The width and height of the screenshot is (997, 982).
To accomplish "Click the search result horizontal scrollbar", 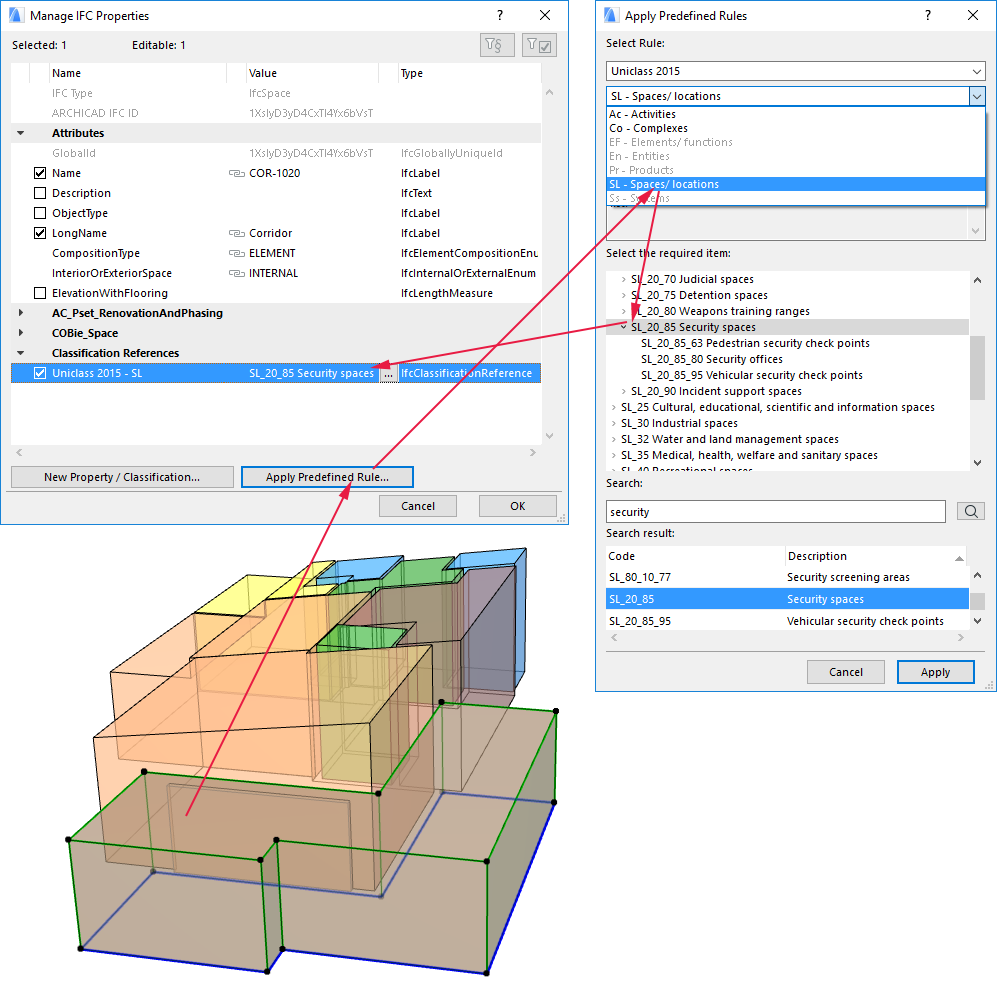I will tap(787, 637).
